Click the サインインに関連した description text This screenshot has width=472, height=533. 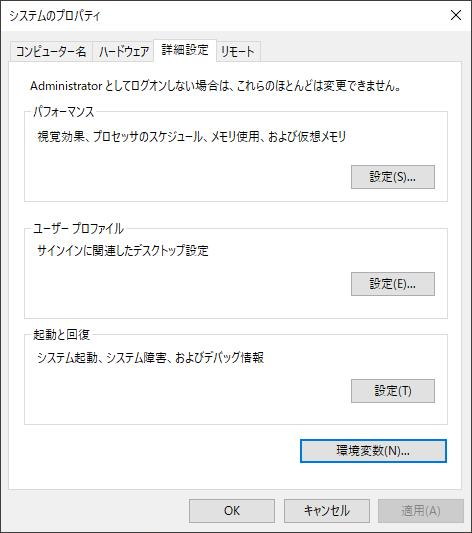tap(123, 251)
